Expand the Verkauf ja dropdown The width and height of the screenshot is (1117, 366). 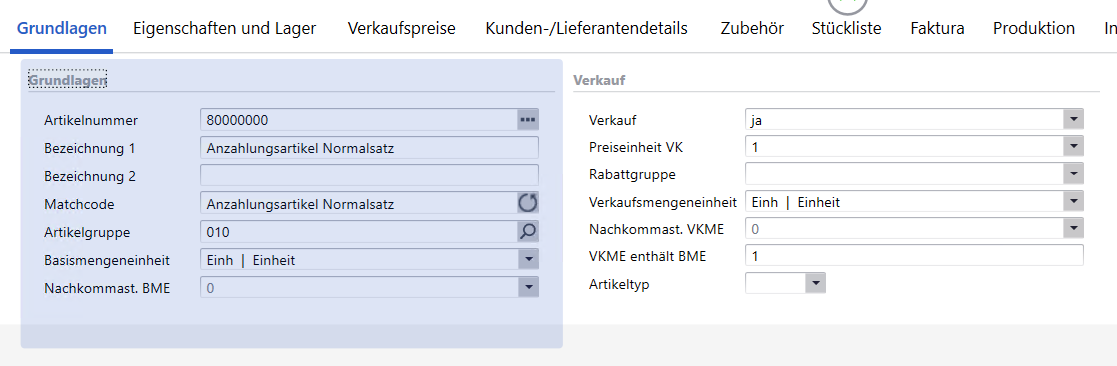click(1073, 120)
